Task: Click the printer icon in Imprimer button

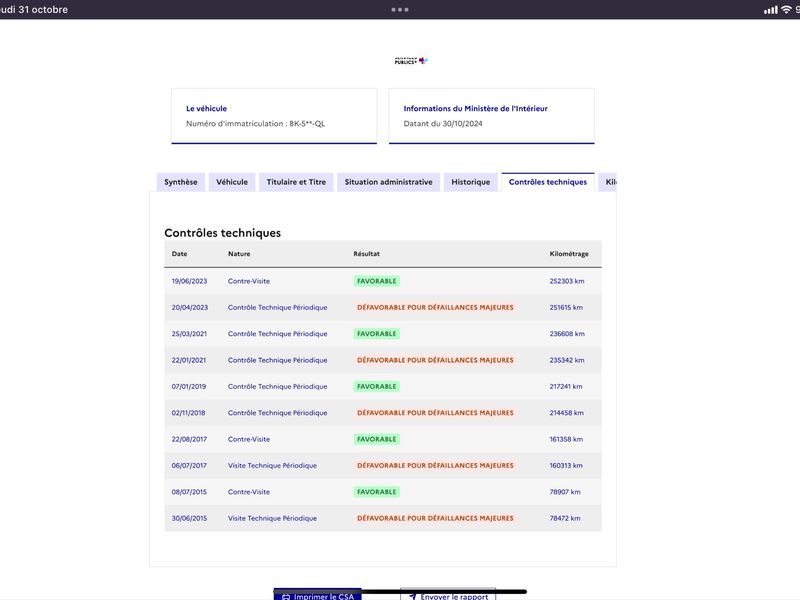Action: tap(286, 596)
